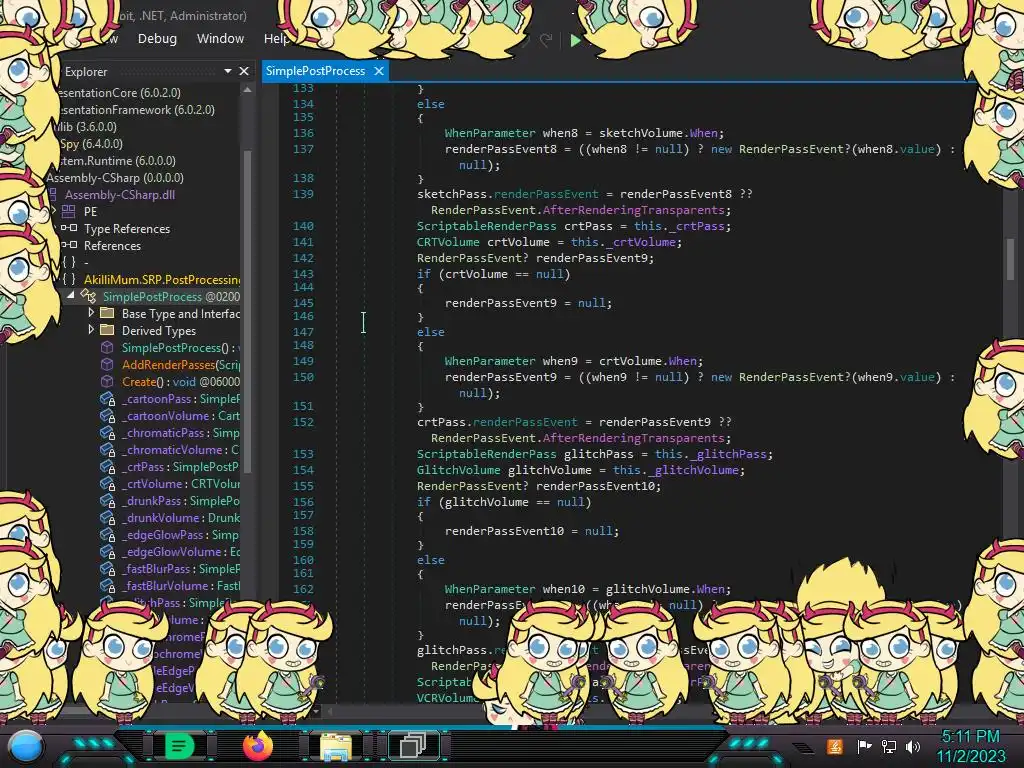Click the Assembly Explorer scroll-up arrow
This screenshot has width=1024, height=768.
pos(247,91)
